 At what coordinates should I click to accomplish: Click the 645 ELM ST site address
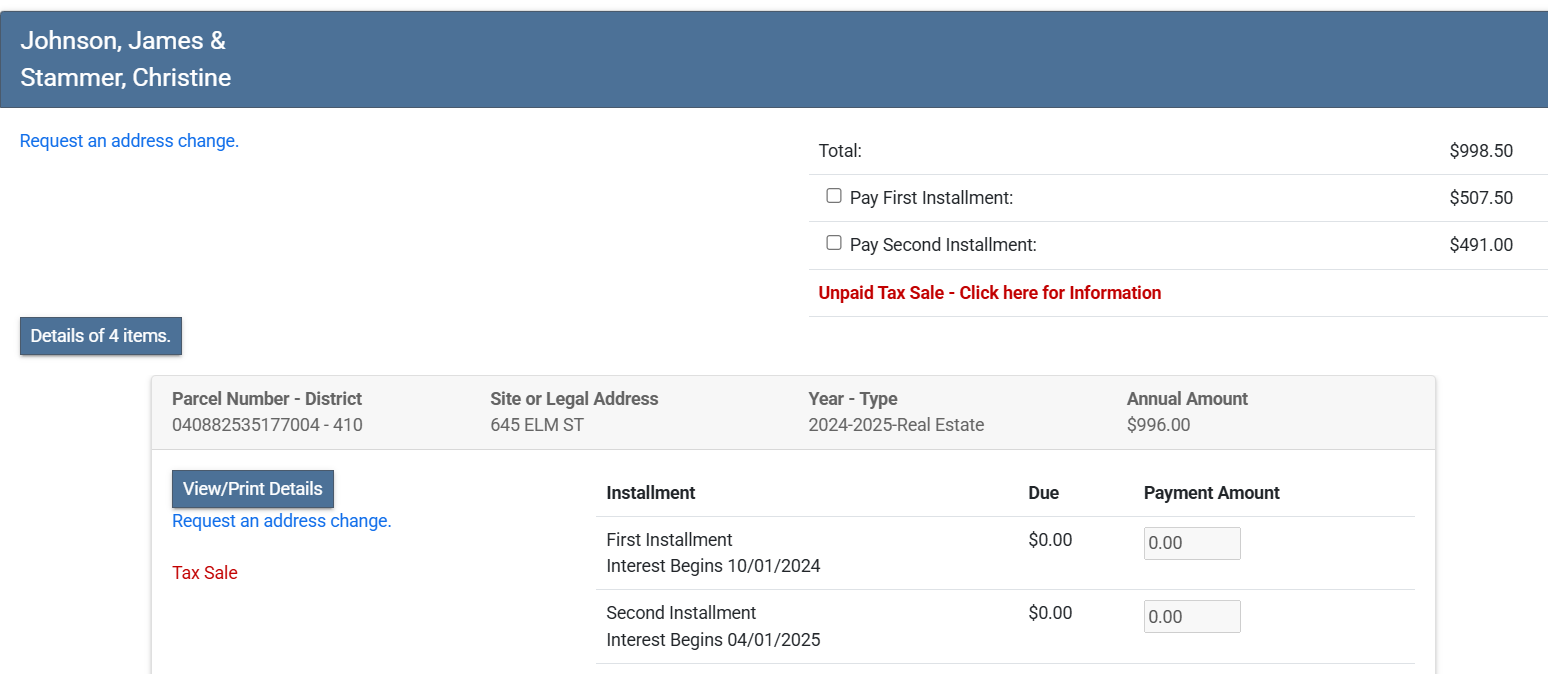537,425
